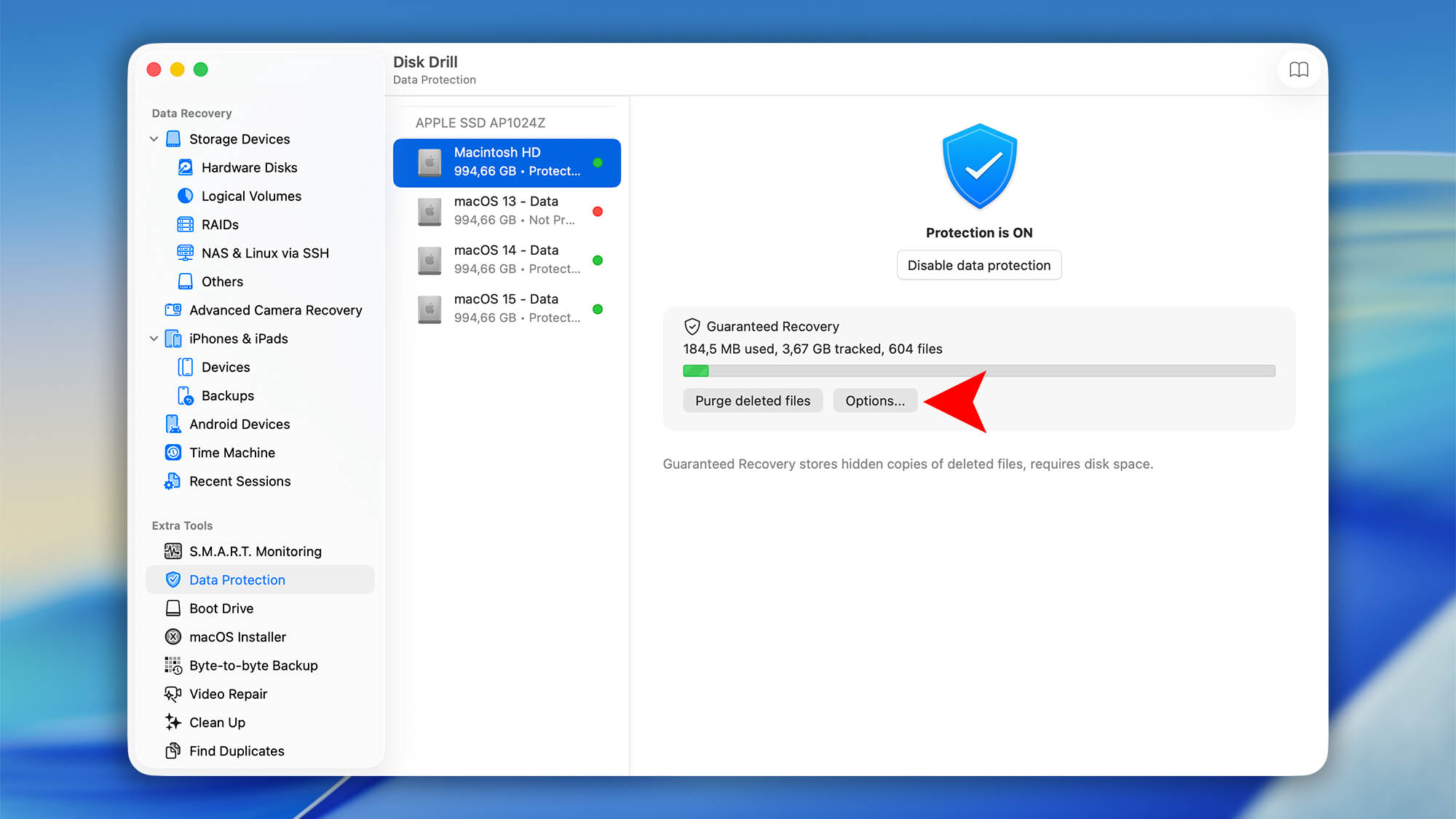The height and width of the screenshot is (819, 1456).
Task: Select the macOS 13 - Data volume
Action: point(507,211)
